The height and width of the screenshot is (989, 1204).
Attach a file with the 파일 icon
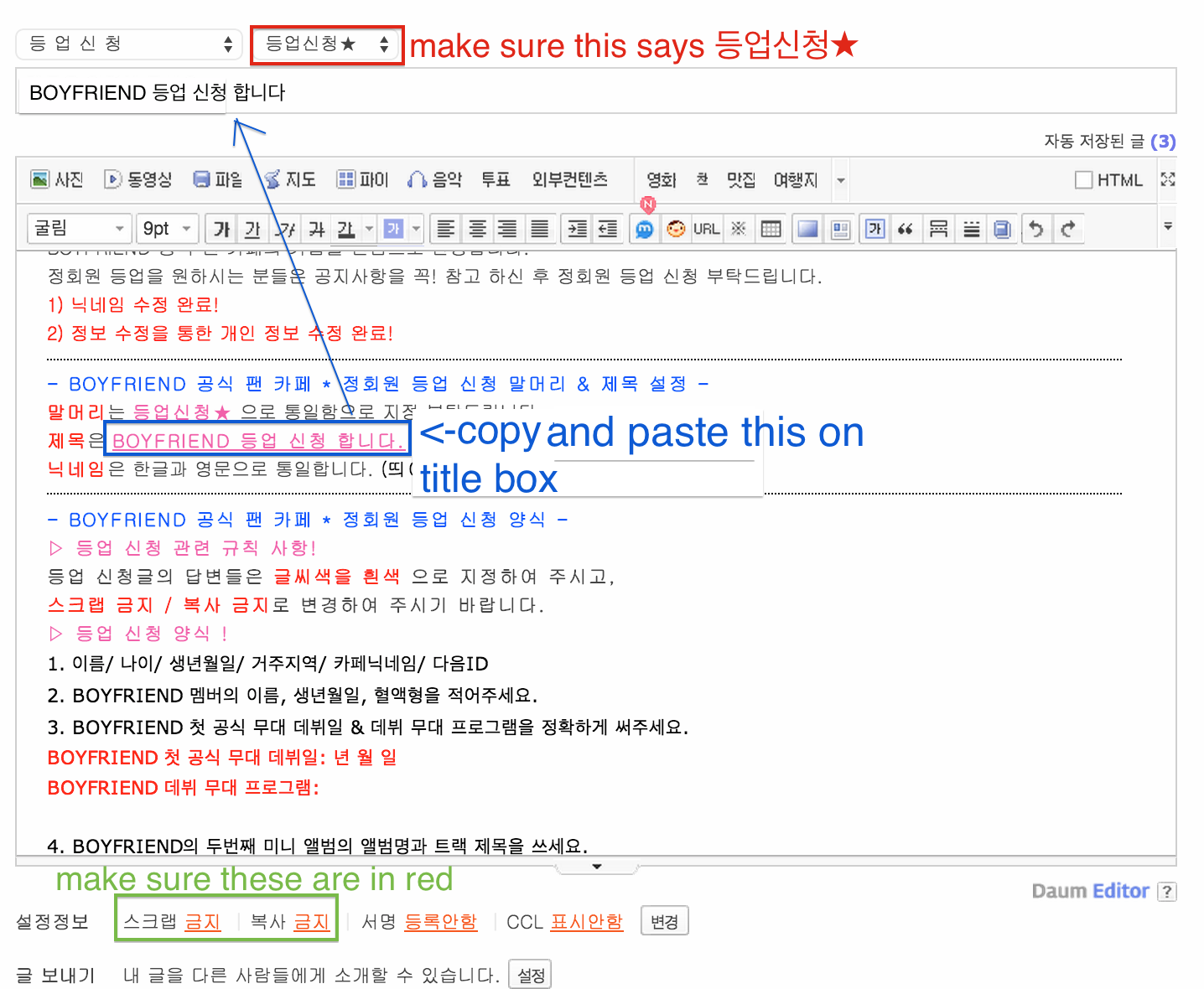[217, 179]
